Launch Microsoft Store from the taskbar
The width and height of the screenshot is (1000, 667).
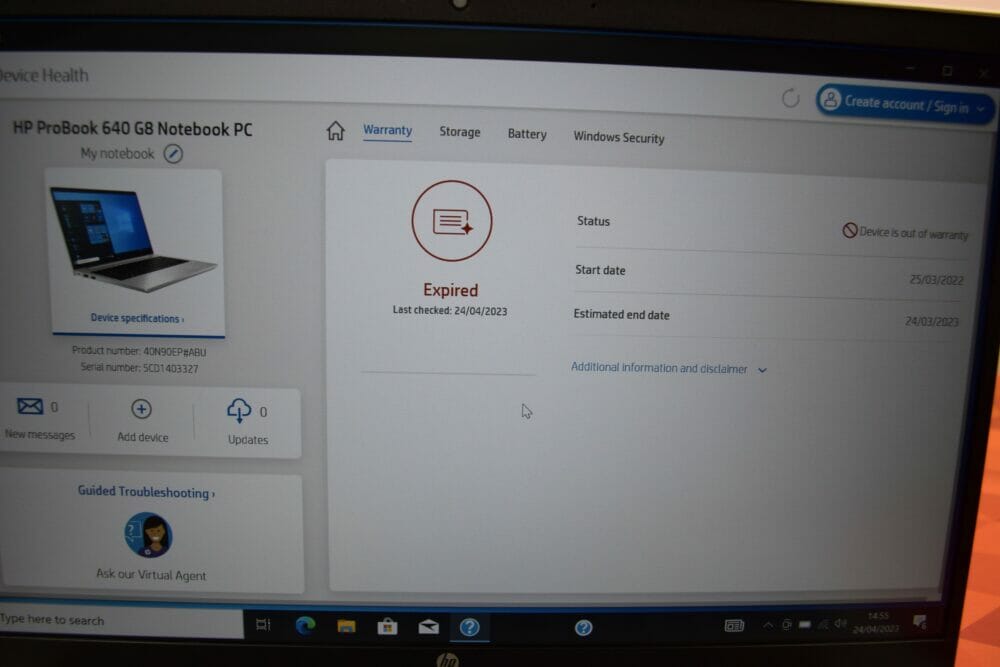click(x=387, y=627)
